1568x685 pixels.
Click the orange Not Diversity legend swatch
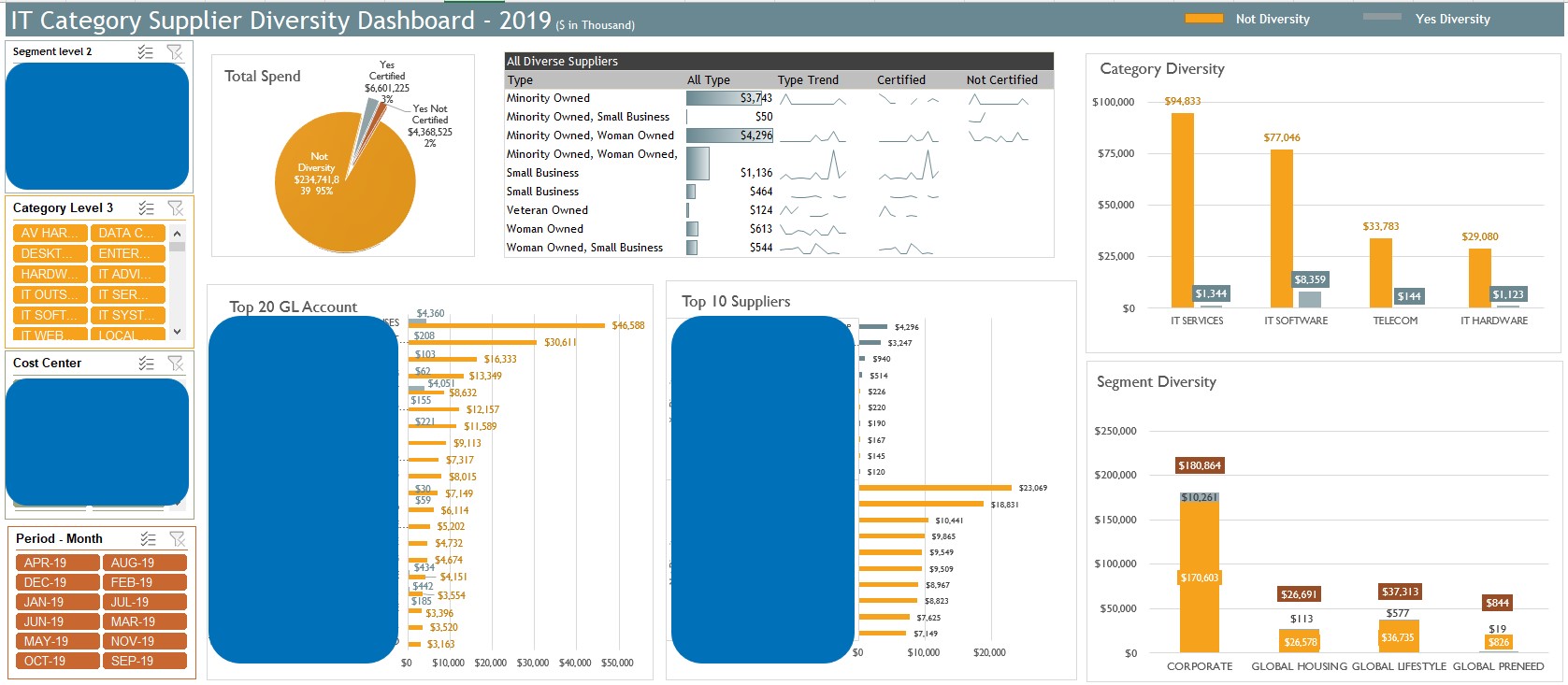1203,19
